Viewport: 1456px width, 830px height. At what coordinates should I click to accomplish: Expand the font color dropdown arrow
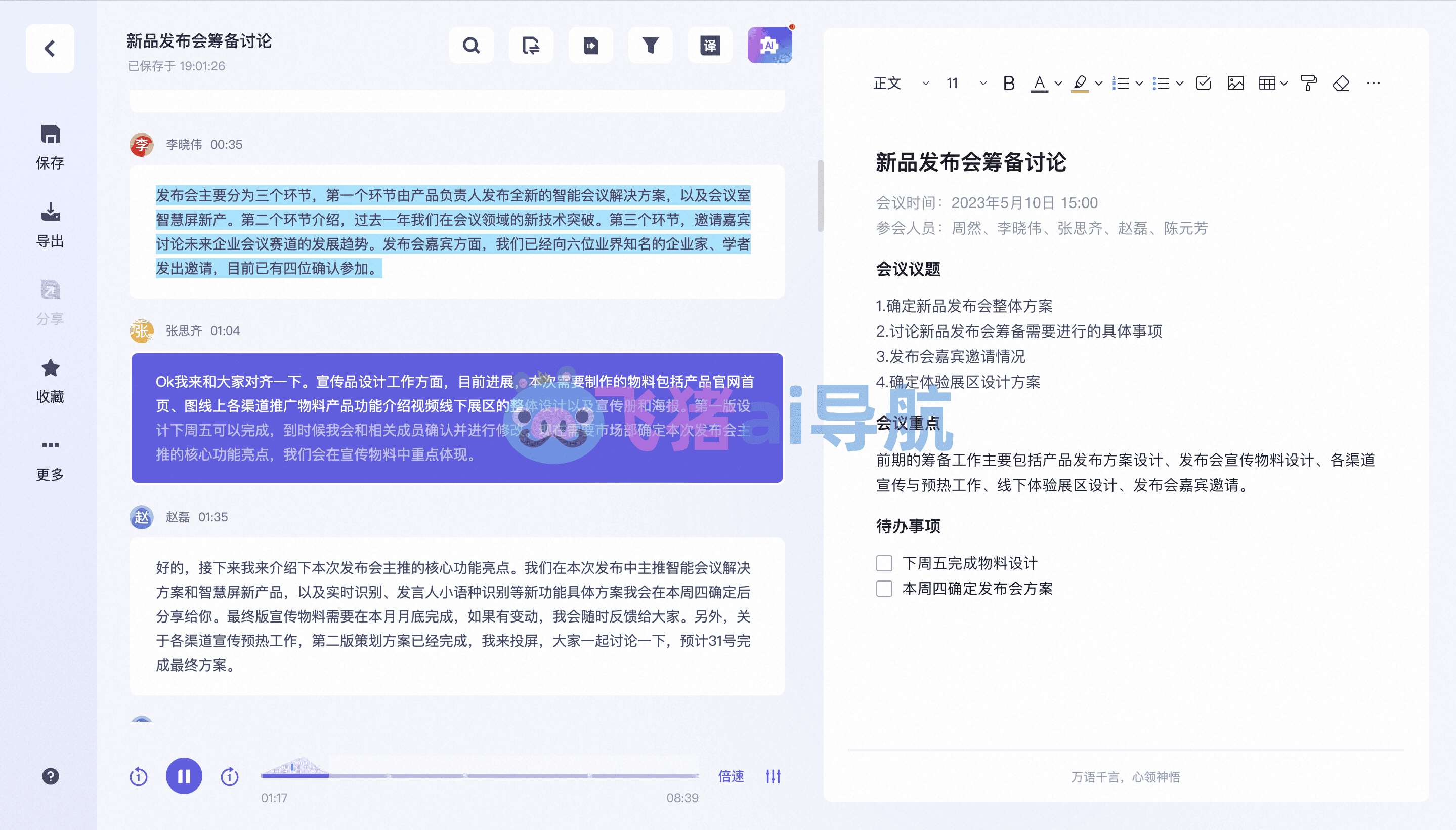point(1058,83)
